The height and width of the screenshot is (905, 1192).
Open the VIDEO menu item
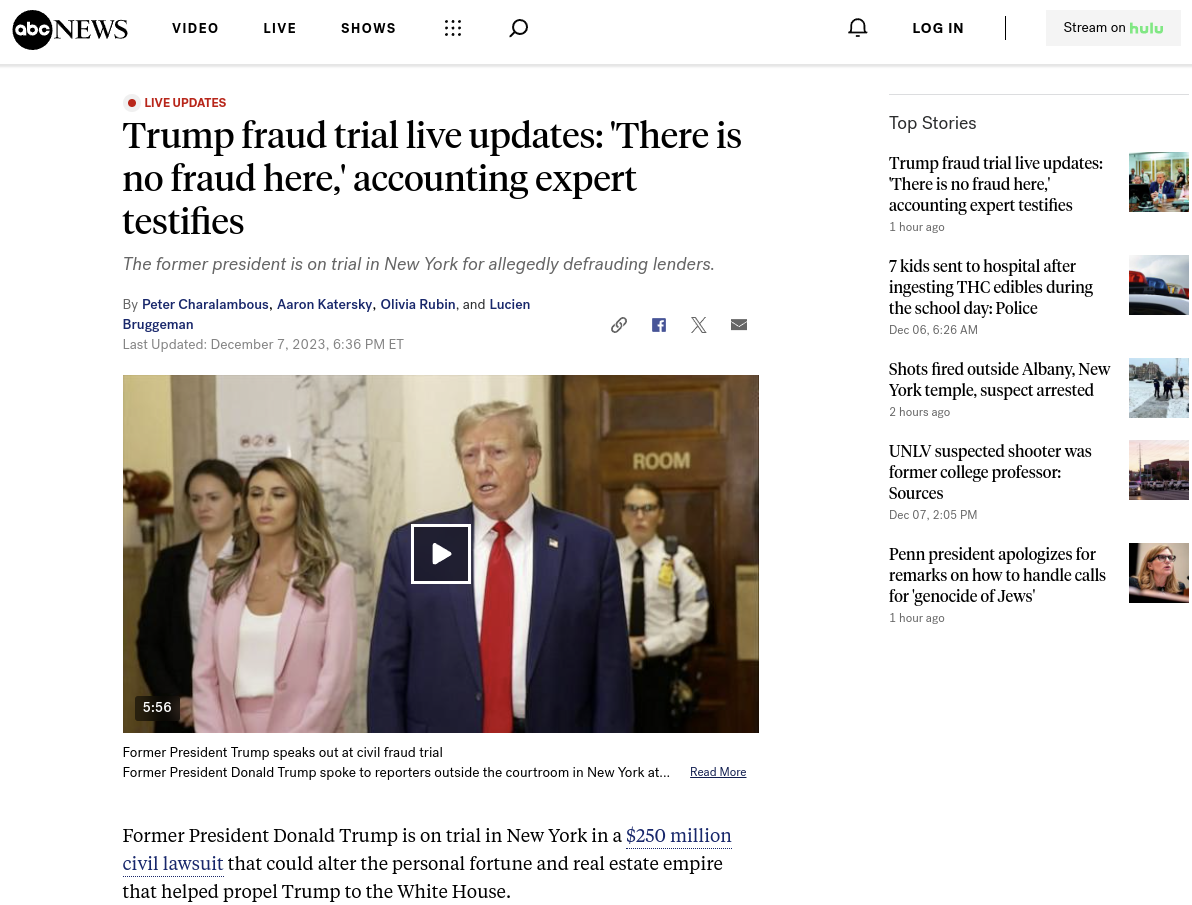[x=195, y=28]
